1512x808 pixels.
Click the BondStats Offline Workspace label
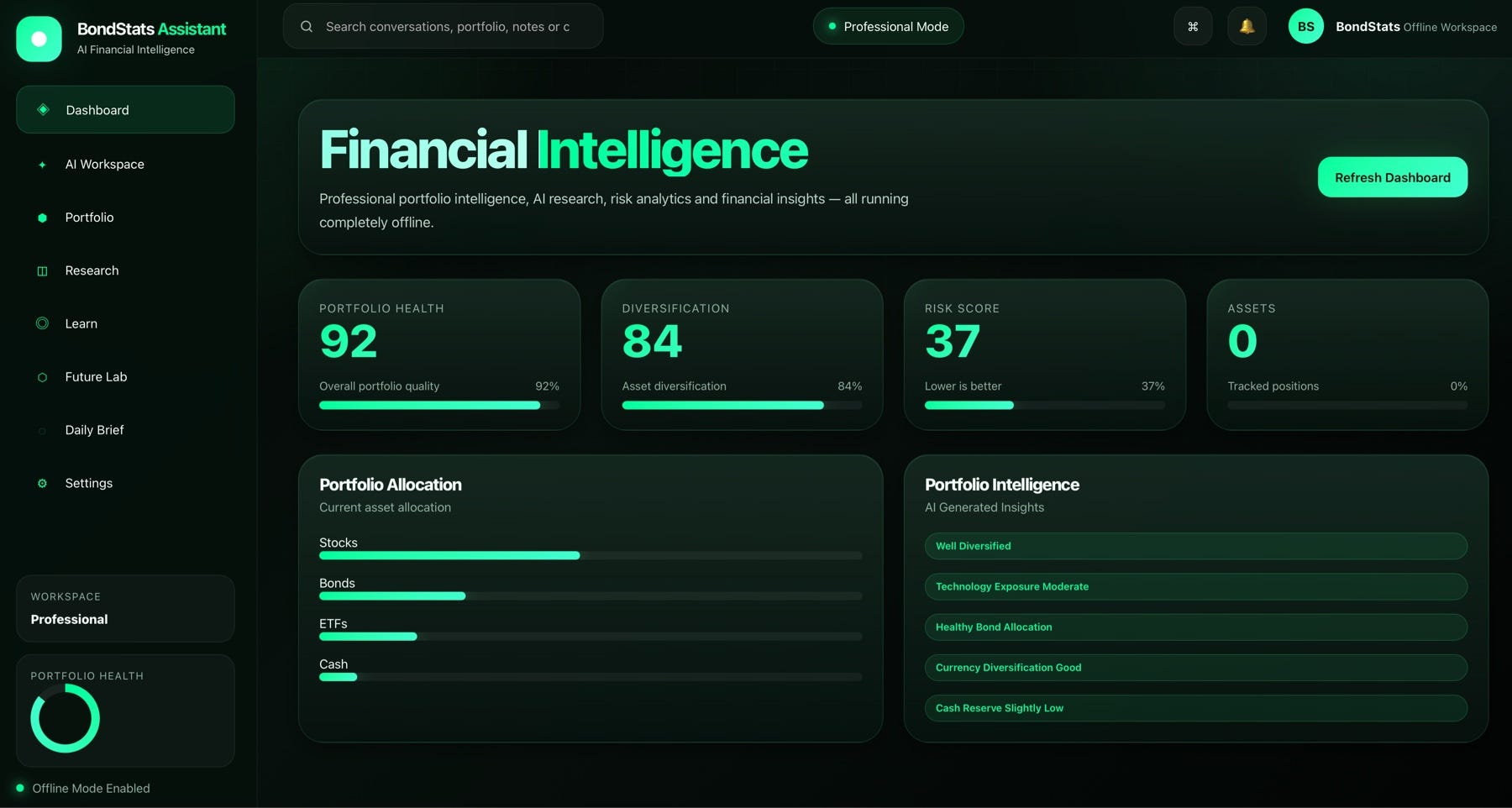pos(1416,27)
